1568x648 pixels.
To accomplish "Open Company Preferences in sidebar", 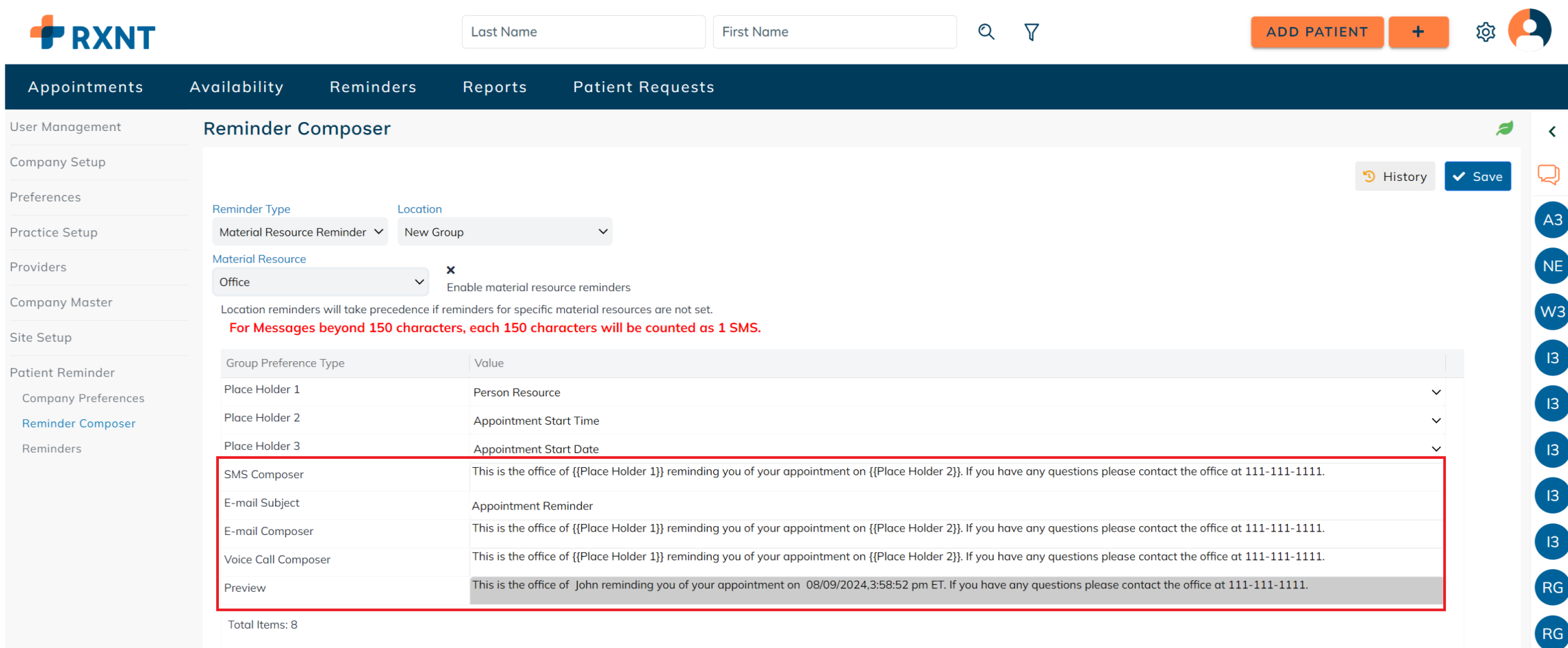I will [x=83, y=398].
